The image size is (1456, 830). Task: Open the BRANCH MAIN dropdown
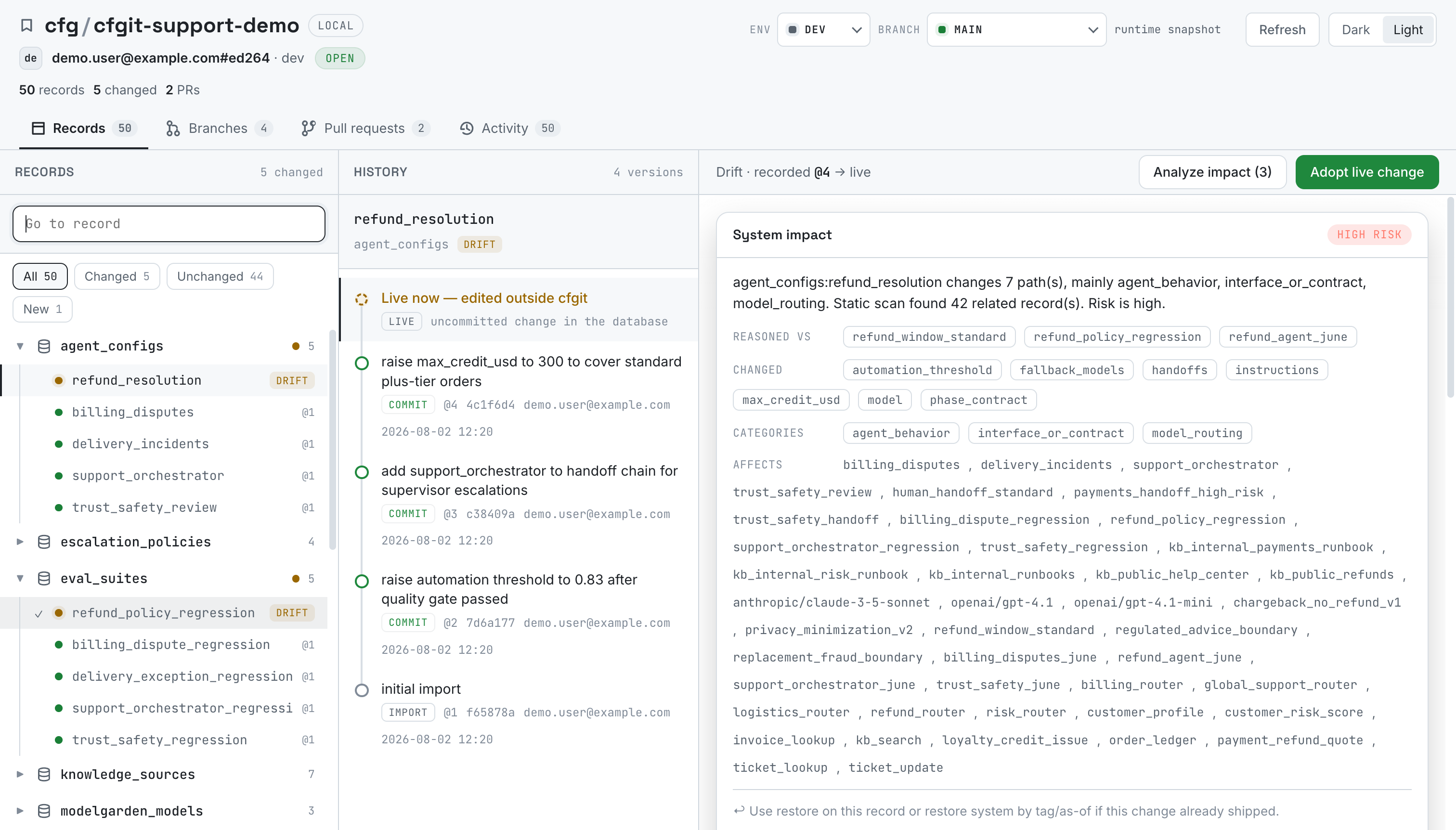1016,30
